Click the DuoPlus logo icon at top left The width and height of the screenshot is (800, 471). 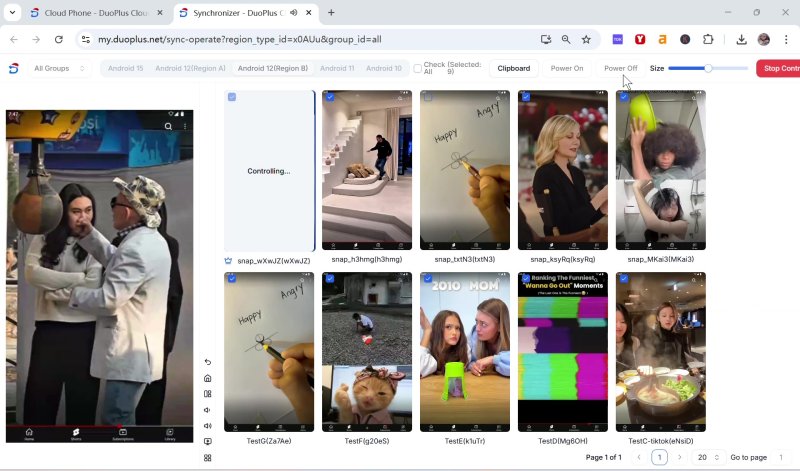(x=14, y=68)
